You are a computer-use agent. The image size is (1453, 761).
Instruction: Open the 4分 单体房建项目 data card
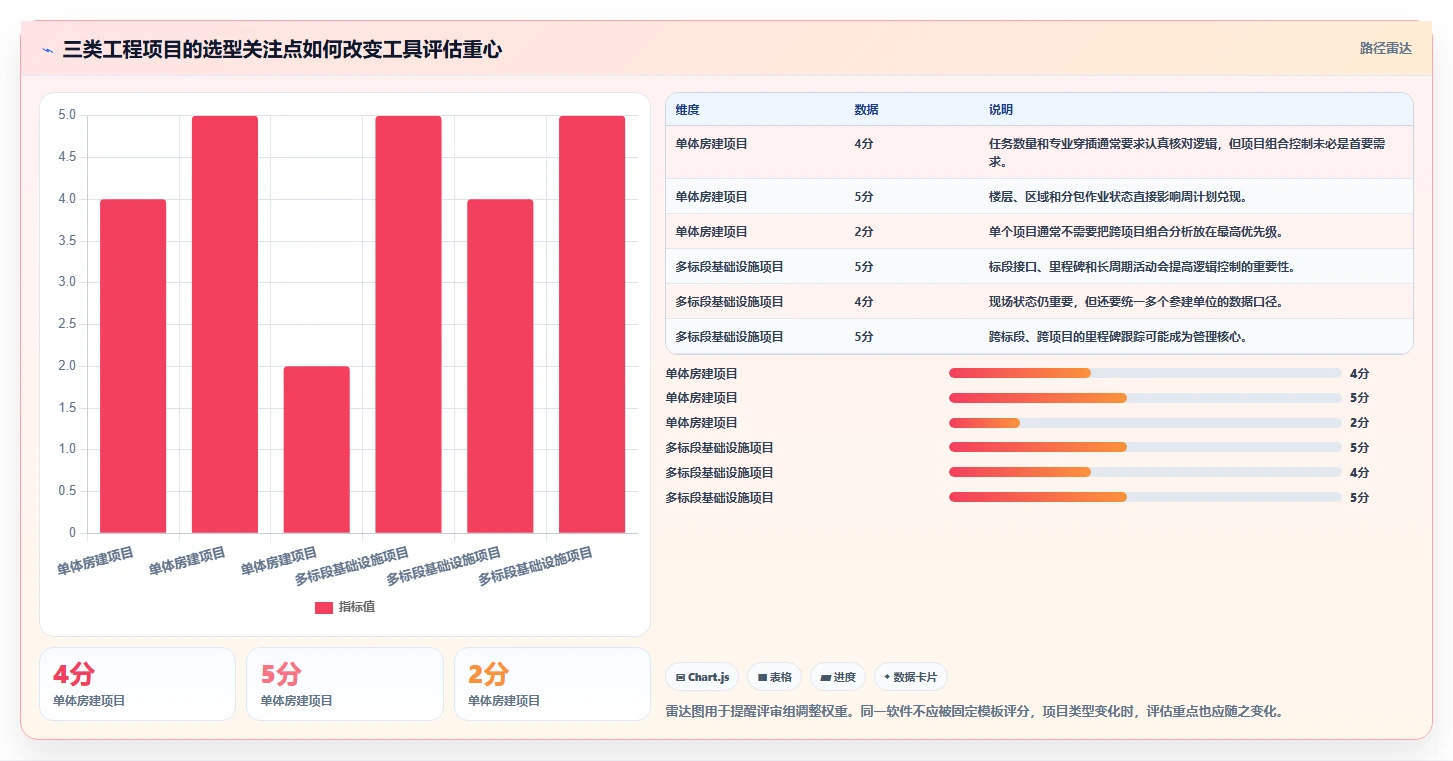point(137,684)
